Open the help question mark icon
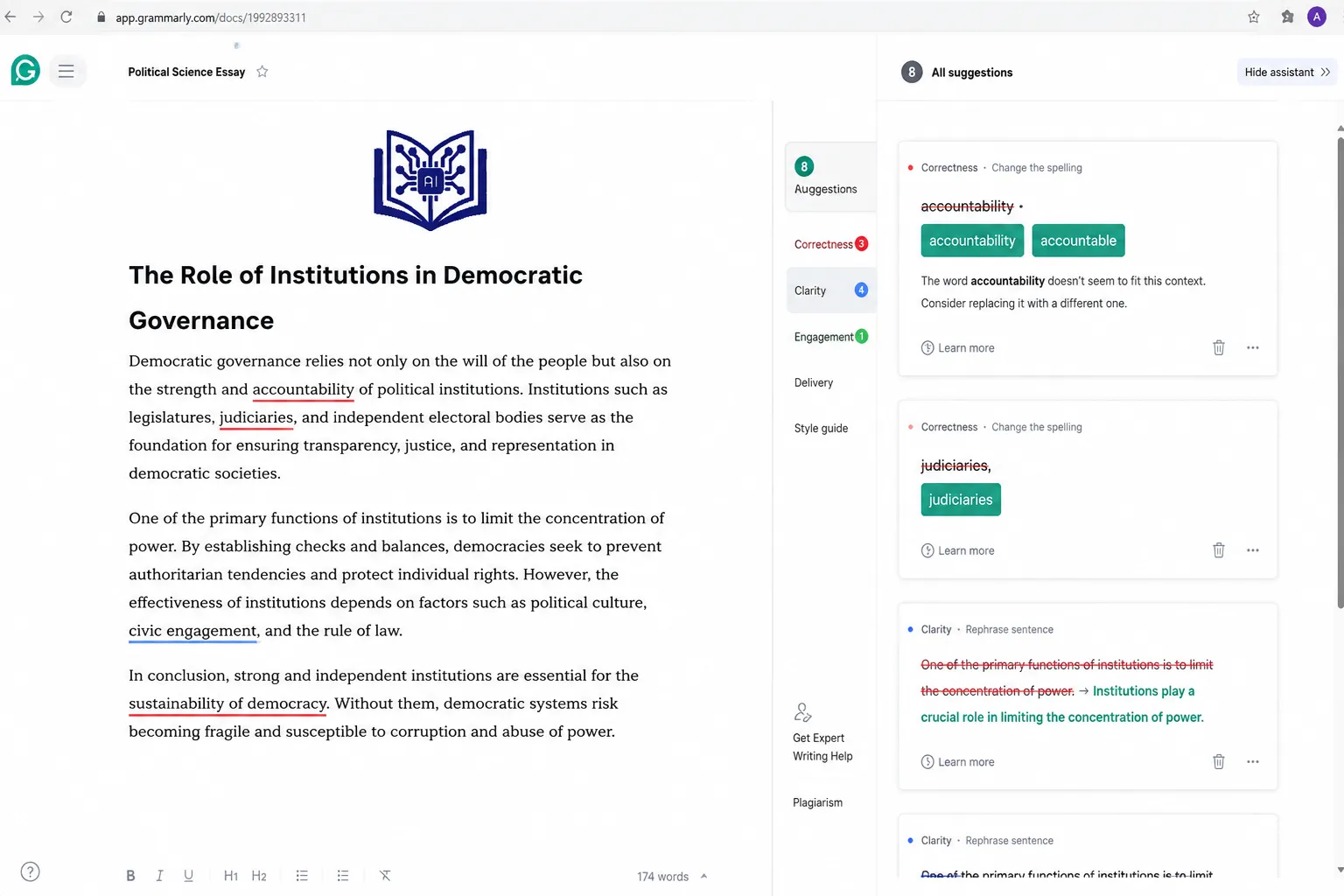 (x=30, y=871)
